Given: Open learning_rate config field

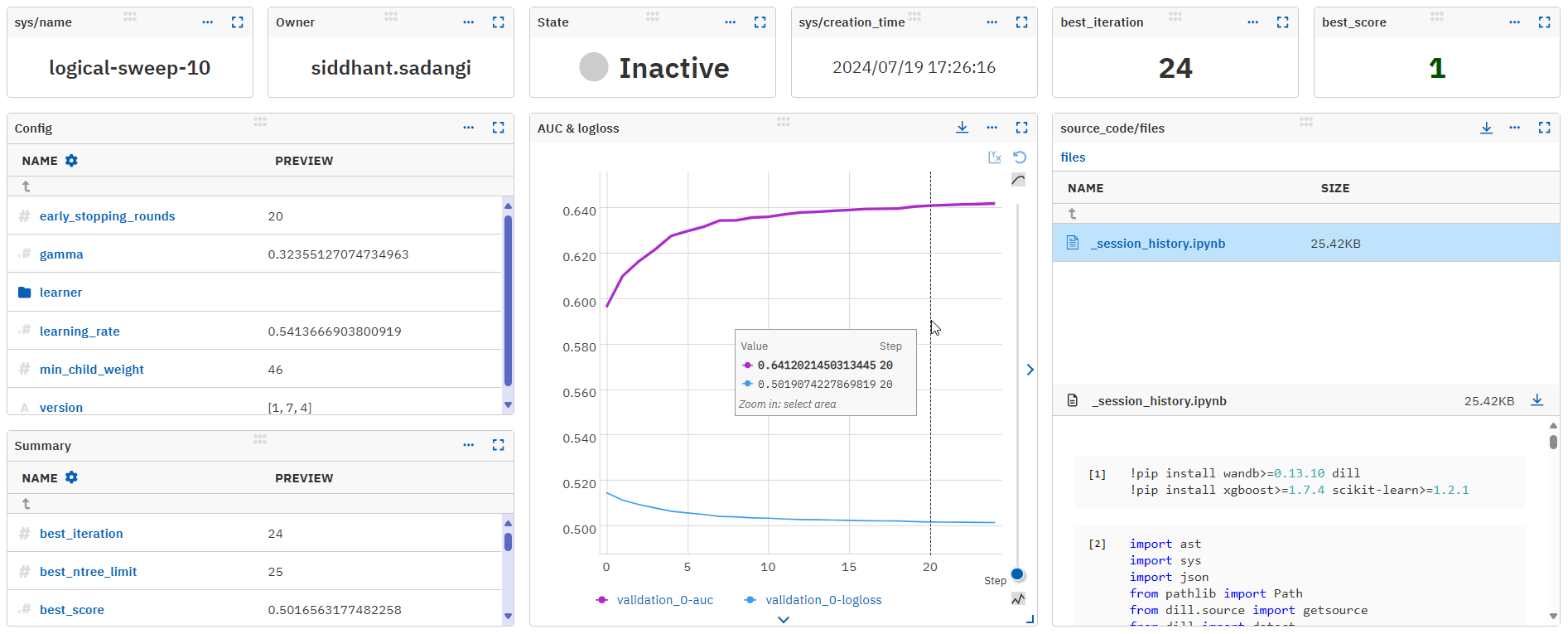Looking at the screenshot, I should click(80, 332).
